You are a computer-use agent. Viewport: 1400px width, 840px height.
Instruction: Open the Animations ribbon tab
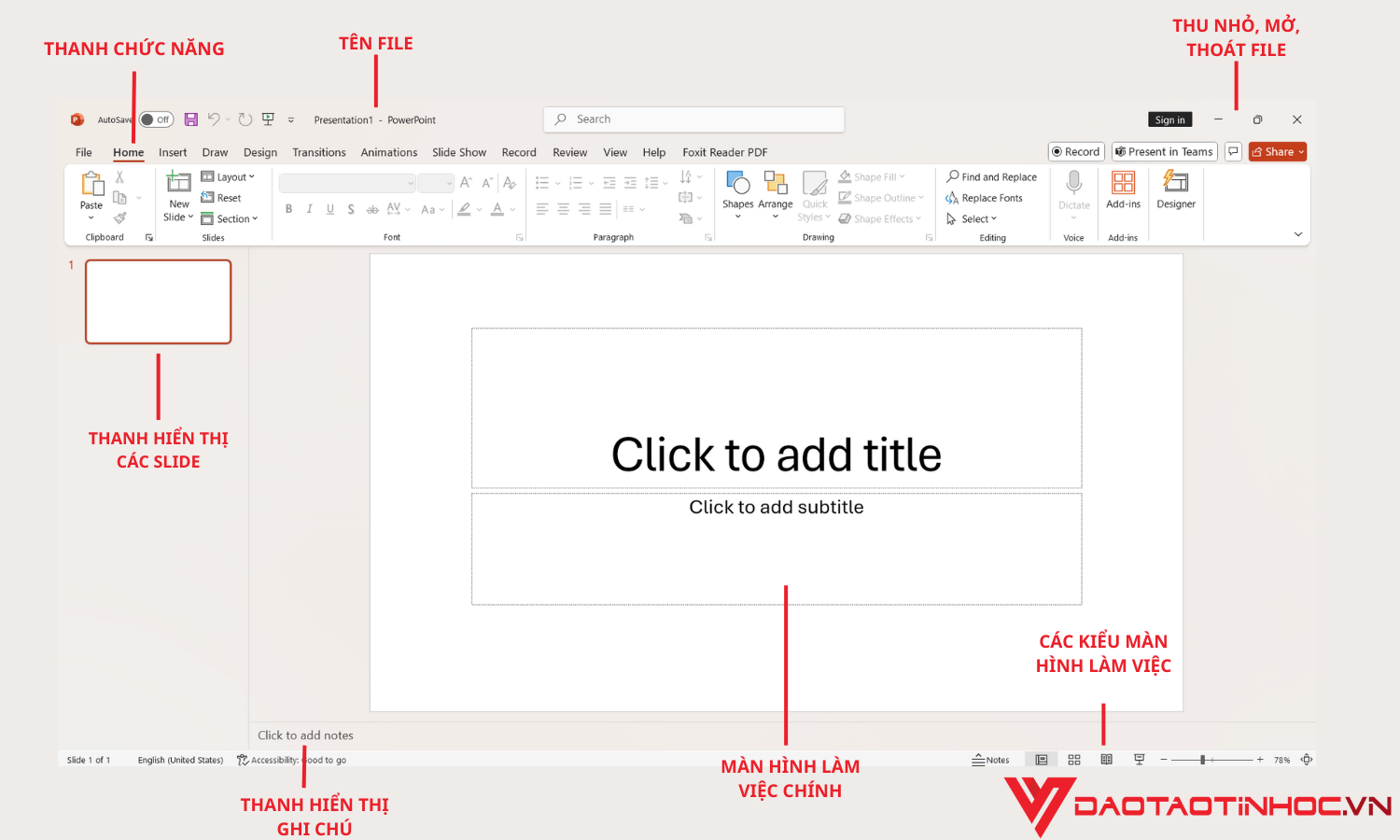tap(388, 151)
